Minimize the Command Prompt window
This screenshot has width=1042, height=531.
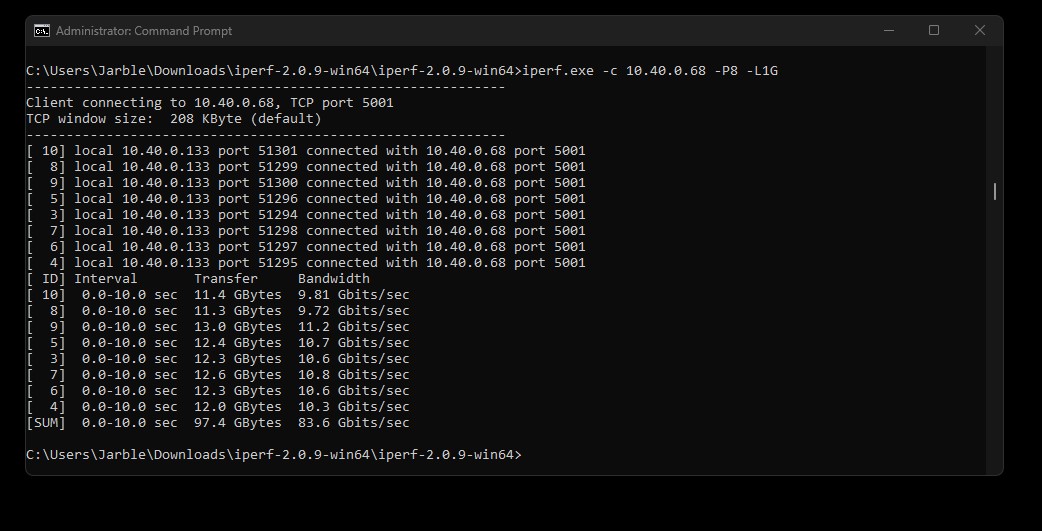click(x=888, y=31)
